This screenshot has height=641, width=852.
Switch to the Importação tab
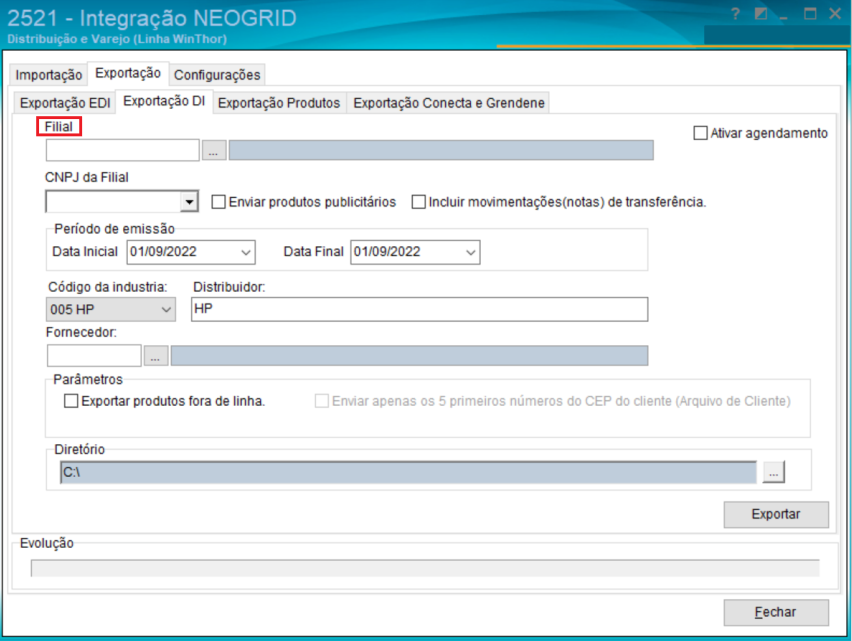pos(48,75)
